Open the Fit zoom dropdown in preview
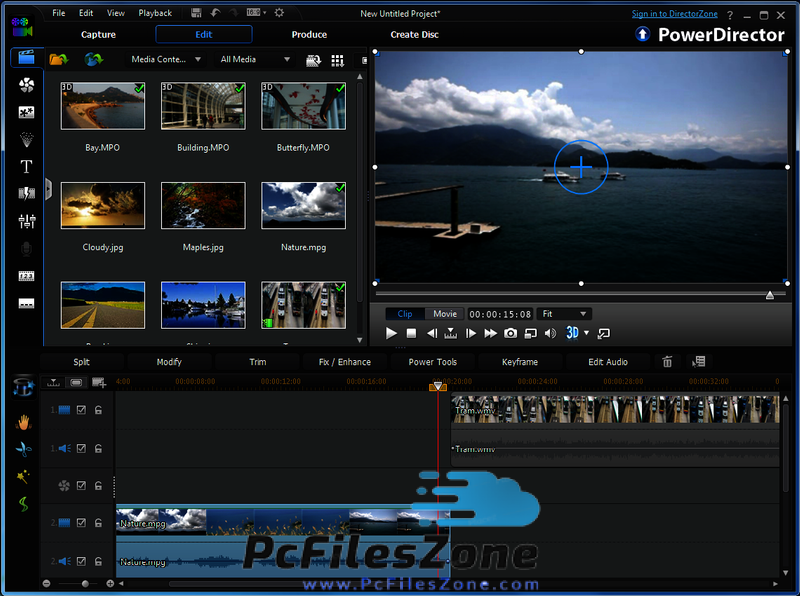This screenshot has width=800, height=596. [x=564, y=314]
